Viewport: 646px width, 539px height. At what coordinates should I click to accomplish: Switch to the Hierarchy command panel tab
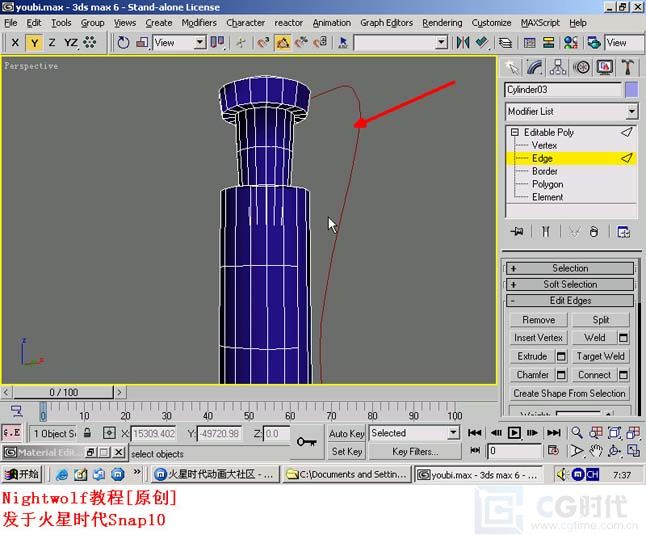click(557, 67)
